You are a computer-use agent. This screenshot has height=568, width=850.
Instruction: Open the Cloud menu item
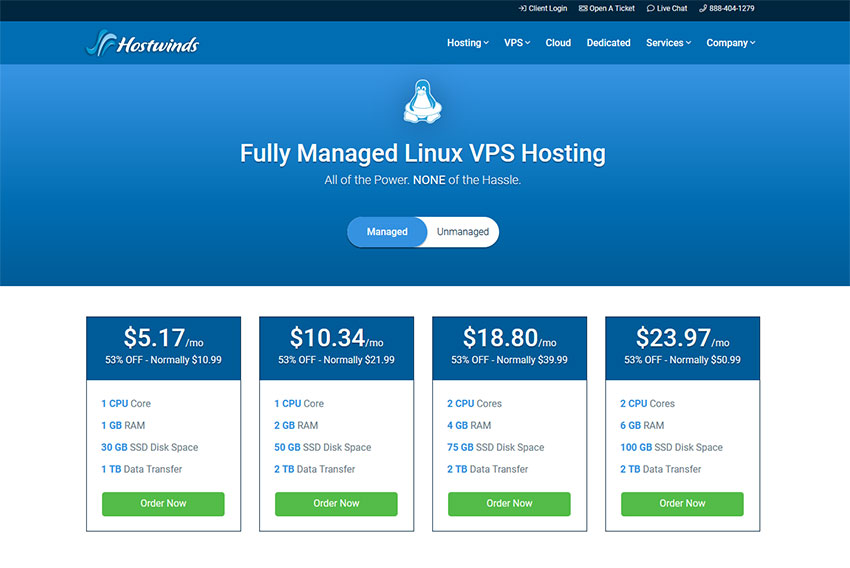(558, 43)
